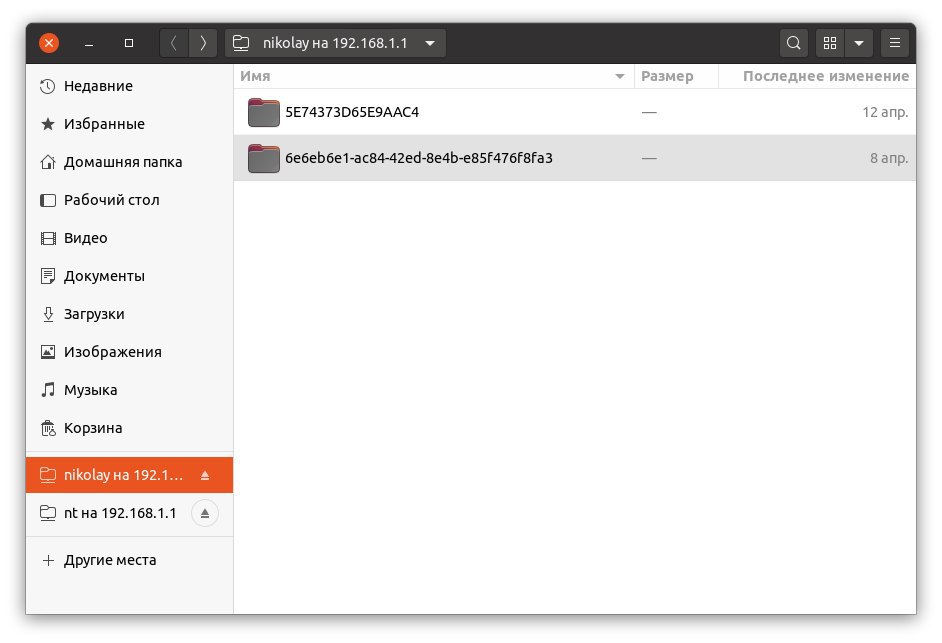
Task: Sort by Имя column header
Action: point(434,76)
